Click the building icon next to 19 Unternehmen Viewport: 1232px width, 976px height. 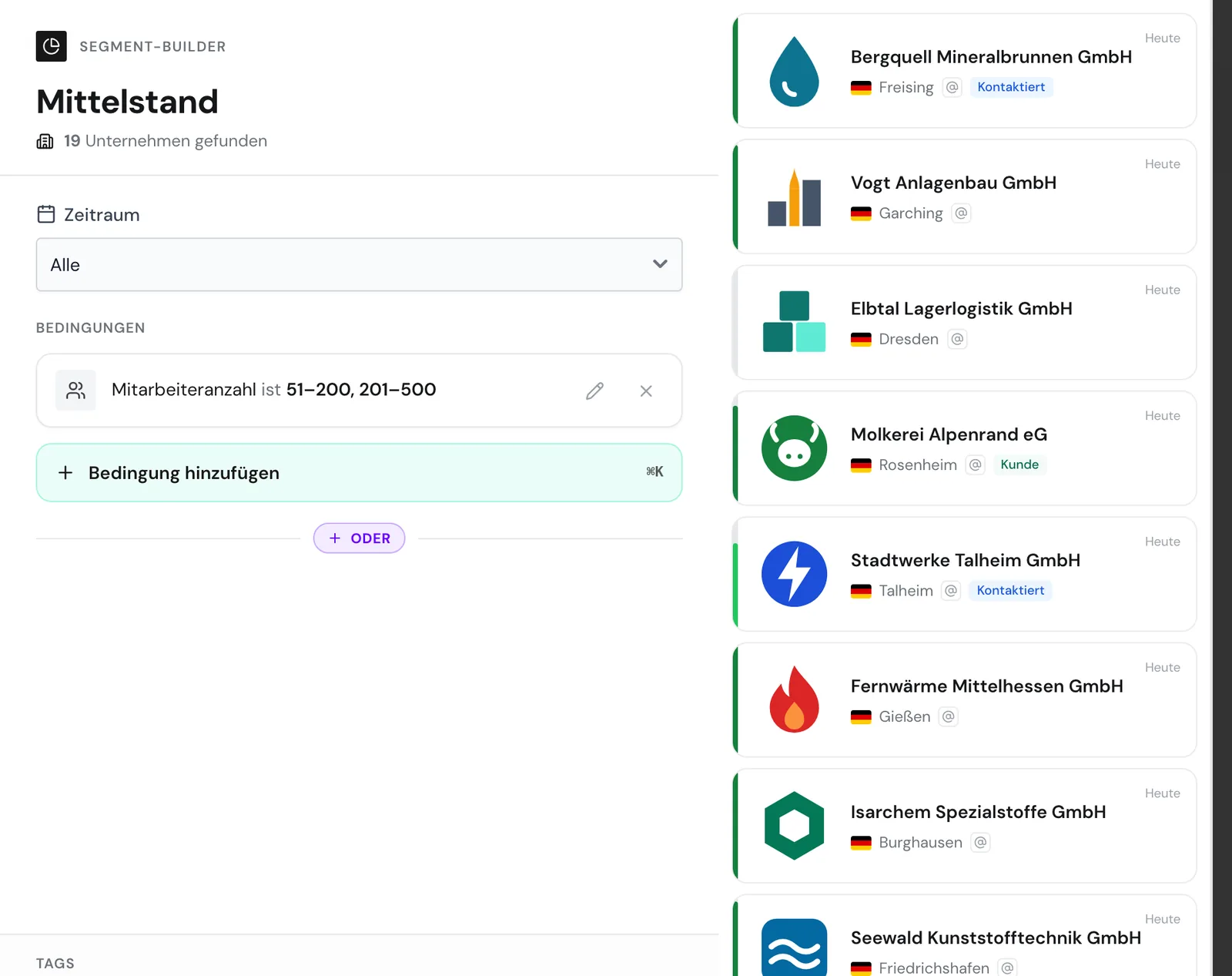[x=45, y=141]
